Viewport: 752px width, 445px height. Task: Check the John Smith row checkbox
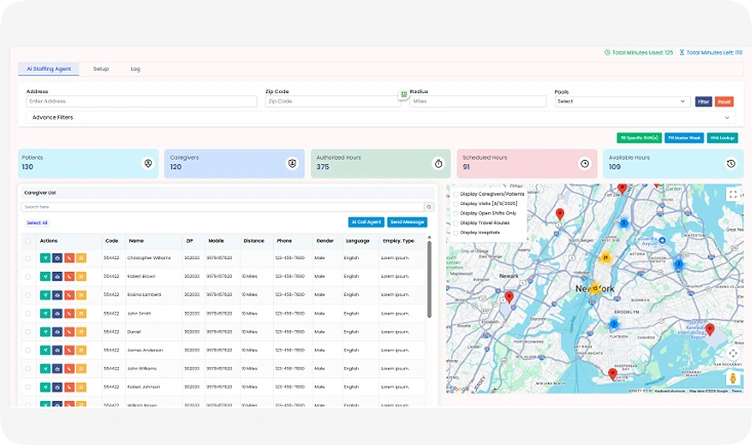pyautogui.click(x=28, y=313)
